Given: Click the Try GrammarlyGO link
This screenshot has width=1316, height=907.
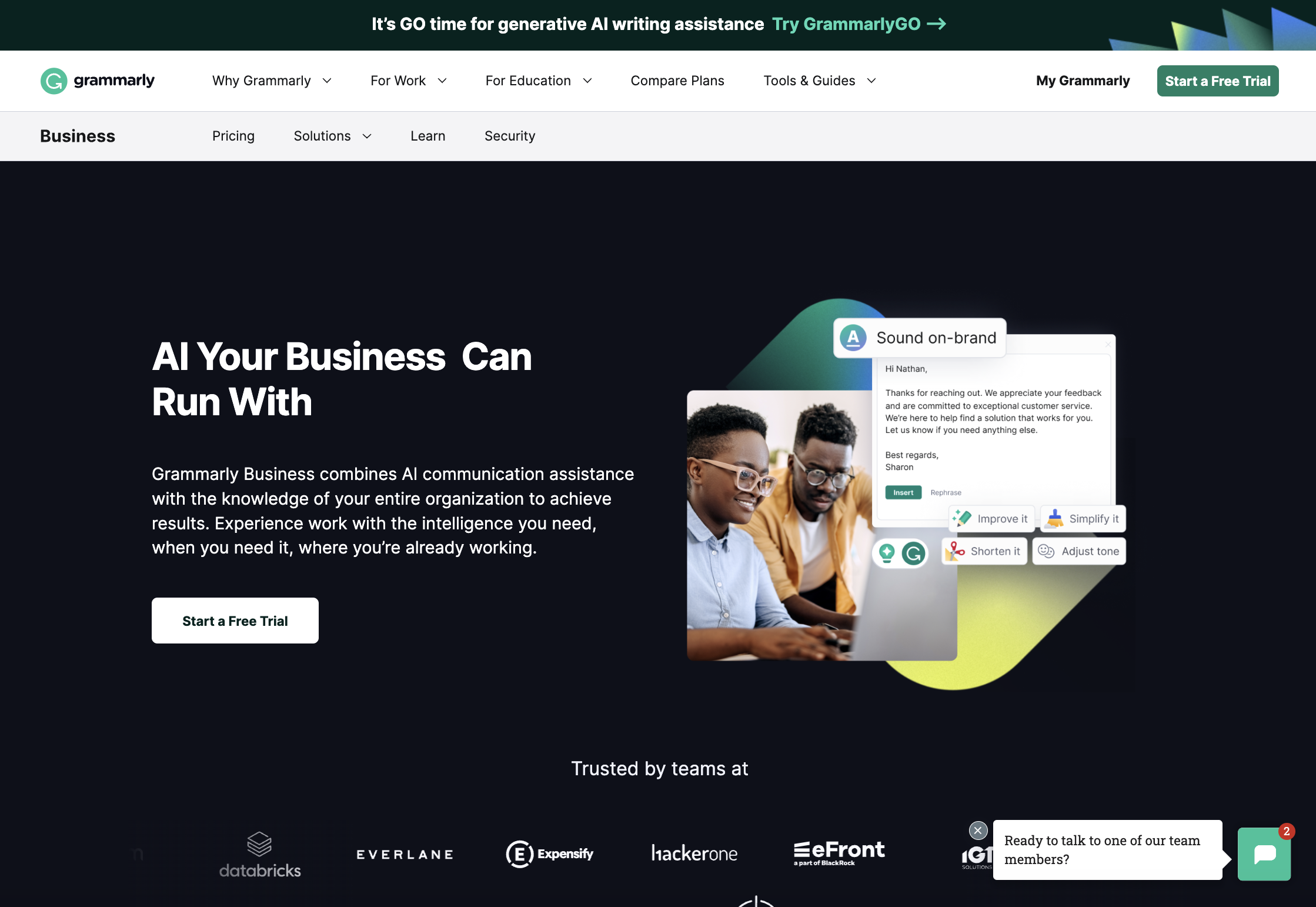Looking at the screenshot, I should coord(858,23).
